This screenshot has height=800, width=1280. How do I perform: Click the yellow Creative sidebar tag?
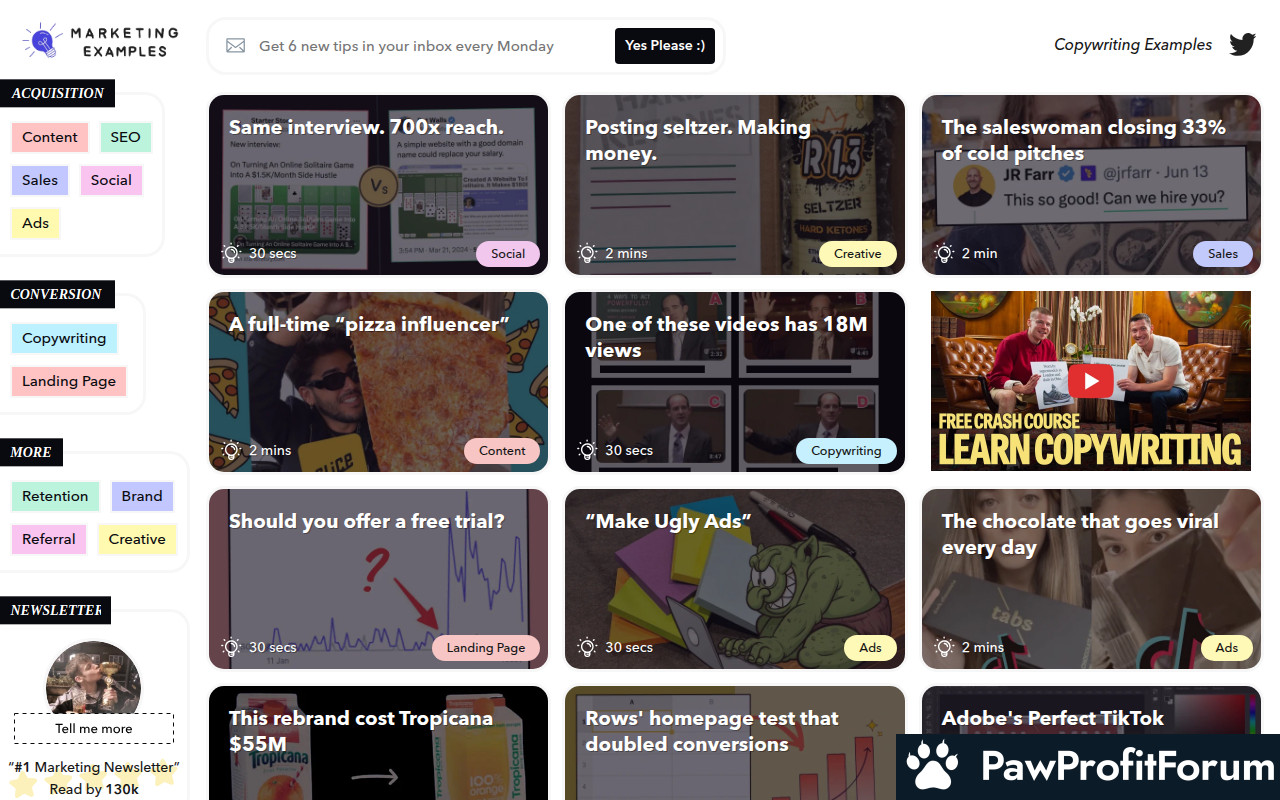pyautogui.click(x=137, y=539)
